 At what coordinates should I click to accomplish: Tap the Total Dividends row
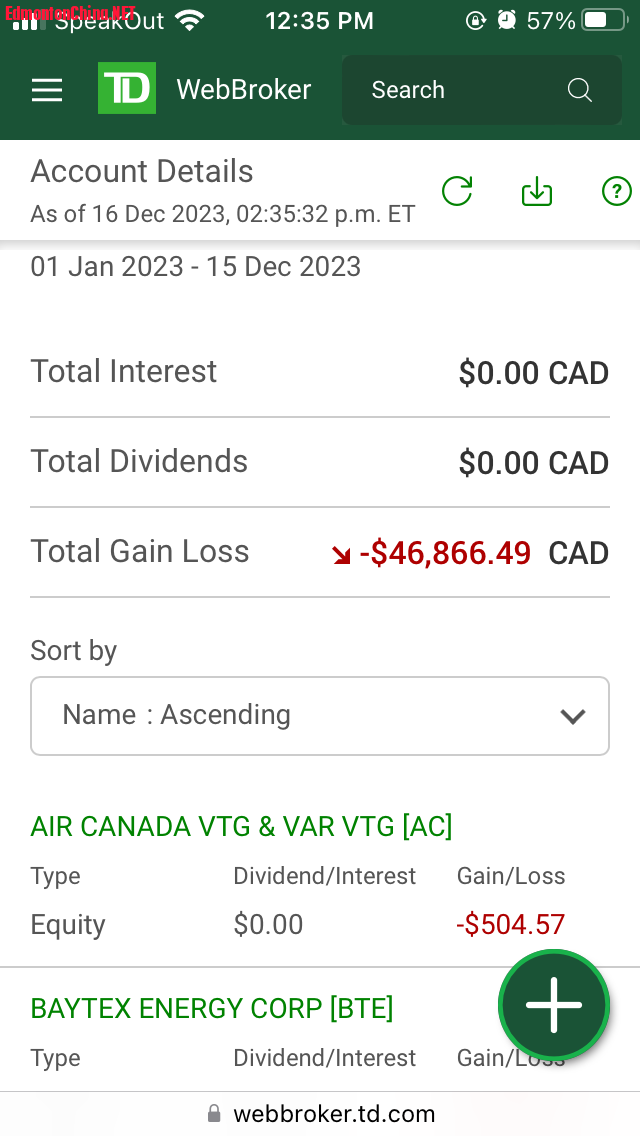320,462
